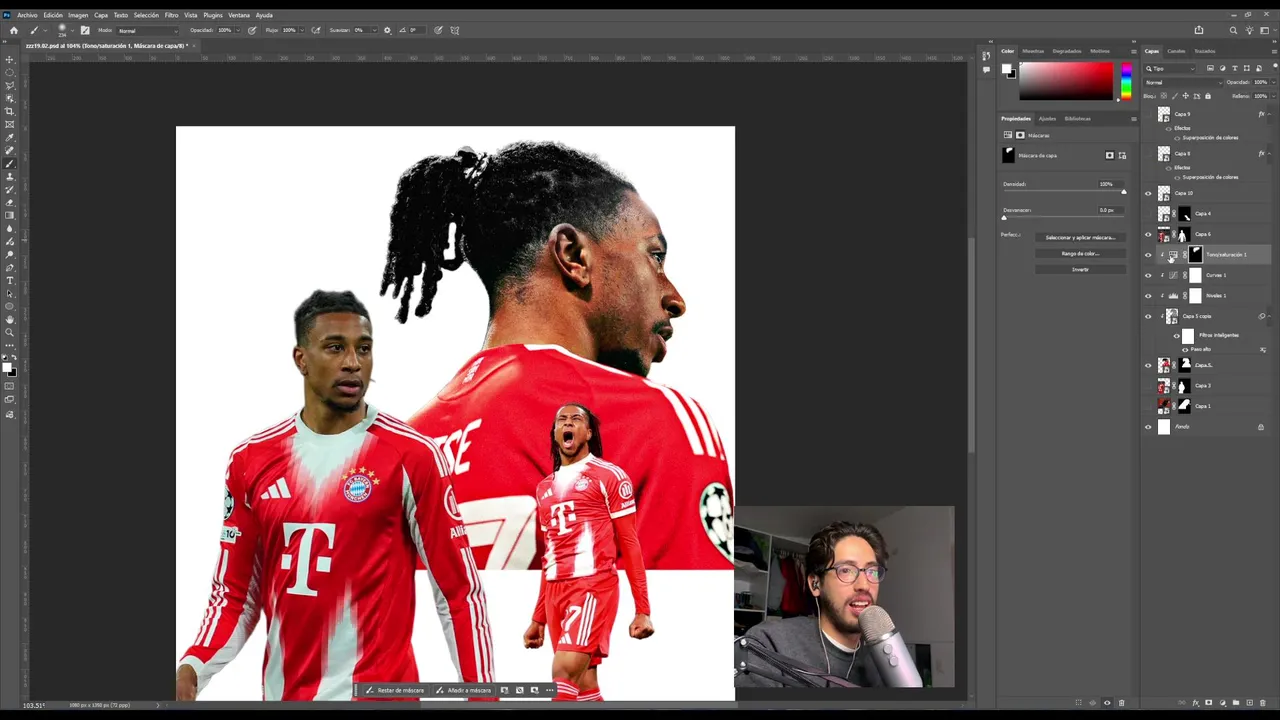The image size is (1280, 720).
Task: Open the layer blend mode Normal dropdown
Action: click(1183, 82)
